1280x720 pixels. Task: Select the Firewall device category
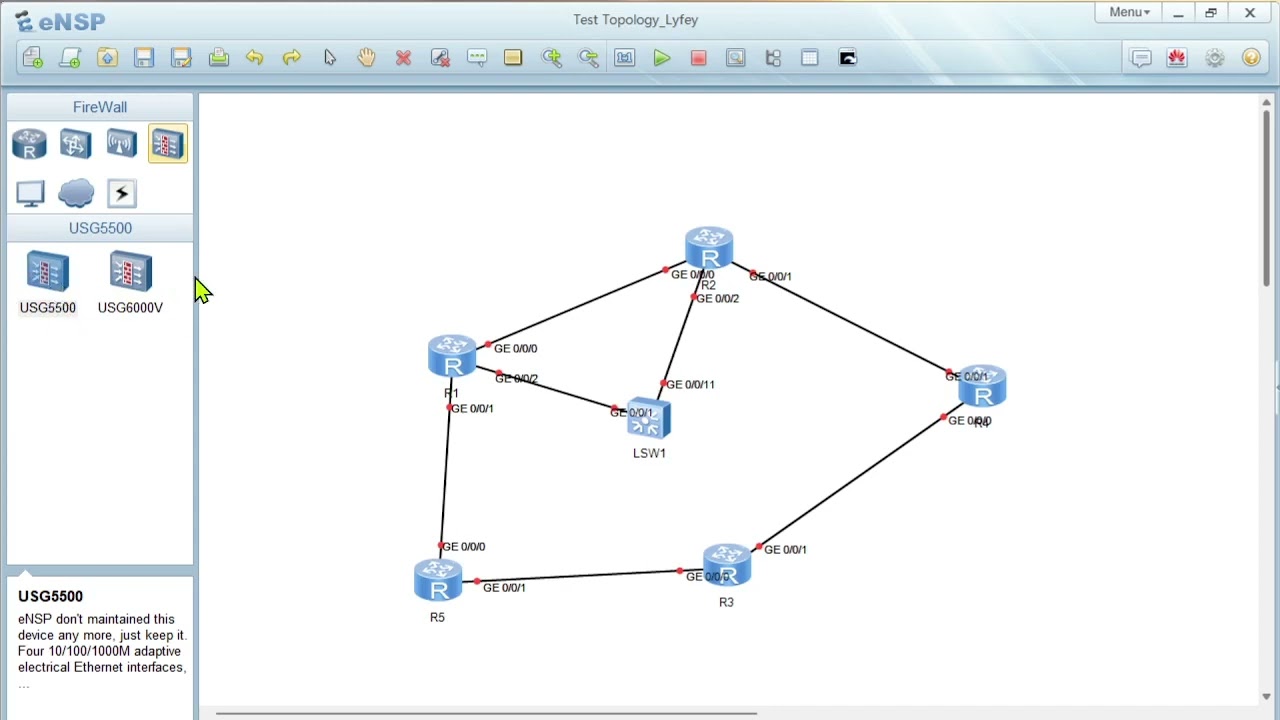click(x=167, y=144)
